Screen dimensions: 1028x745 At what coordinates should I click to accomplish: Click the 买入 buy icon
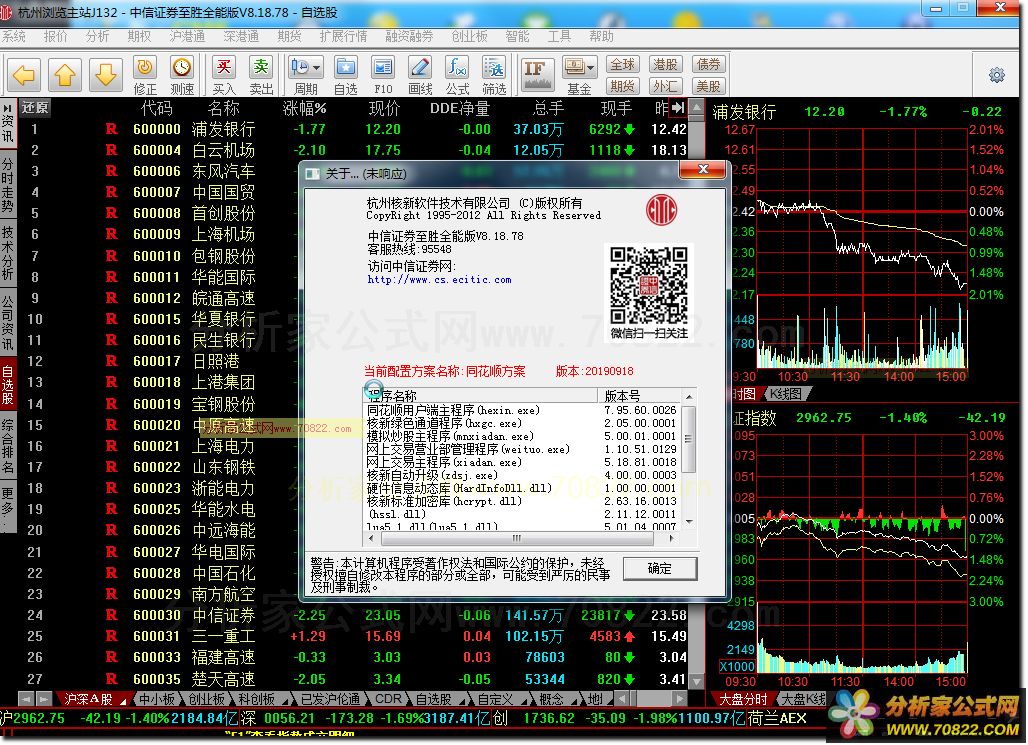click(x=224, y=75)
